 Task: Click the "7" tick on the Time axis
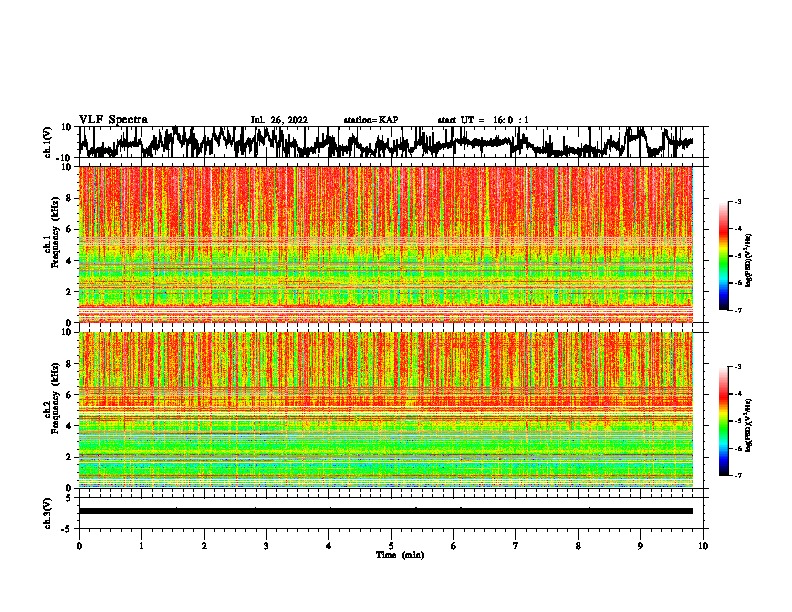click(x=516, y=546)
